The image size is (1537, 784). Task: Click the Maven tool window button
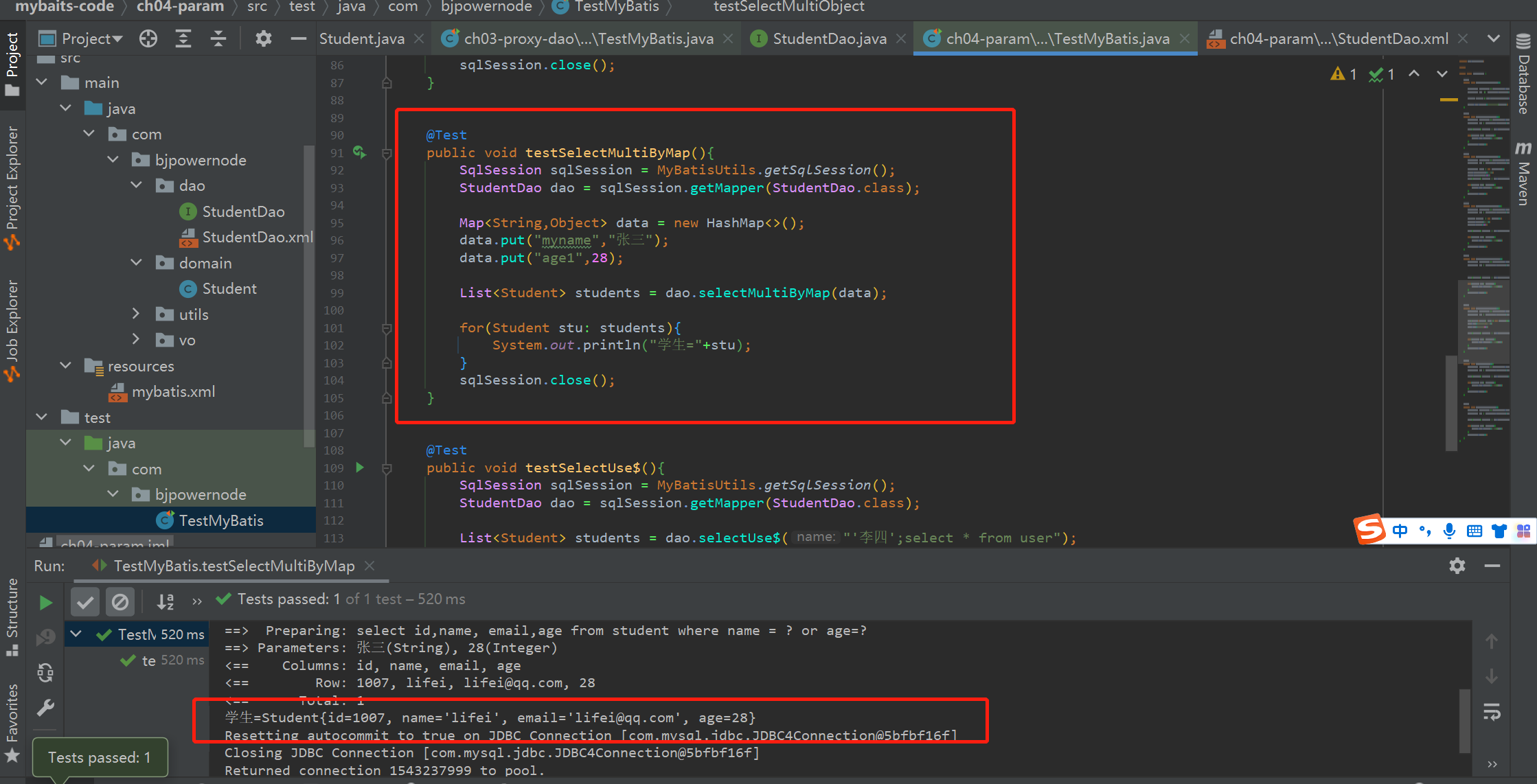click(x=1523, y=175)
